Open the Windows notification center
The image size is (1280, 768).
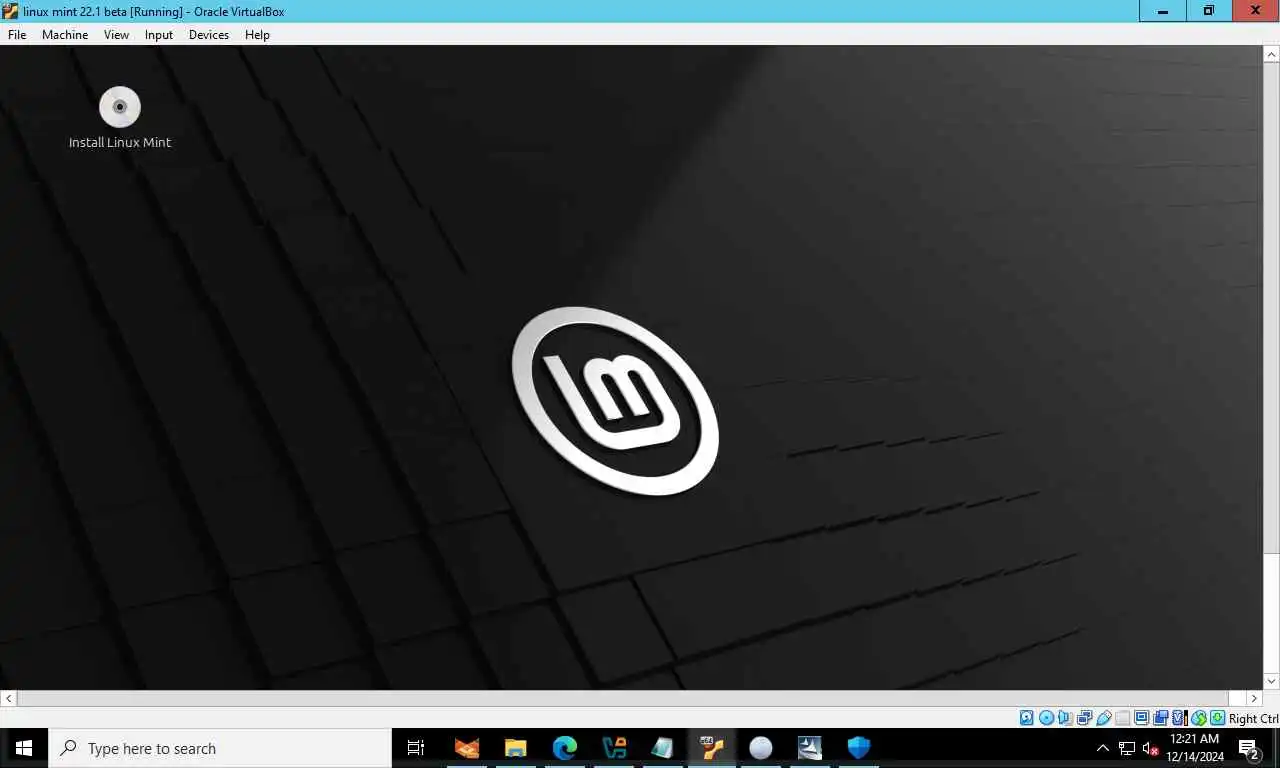(1250, 748)
